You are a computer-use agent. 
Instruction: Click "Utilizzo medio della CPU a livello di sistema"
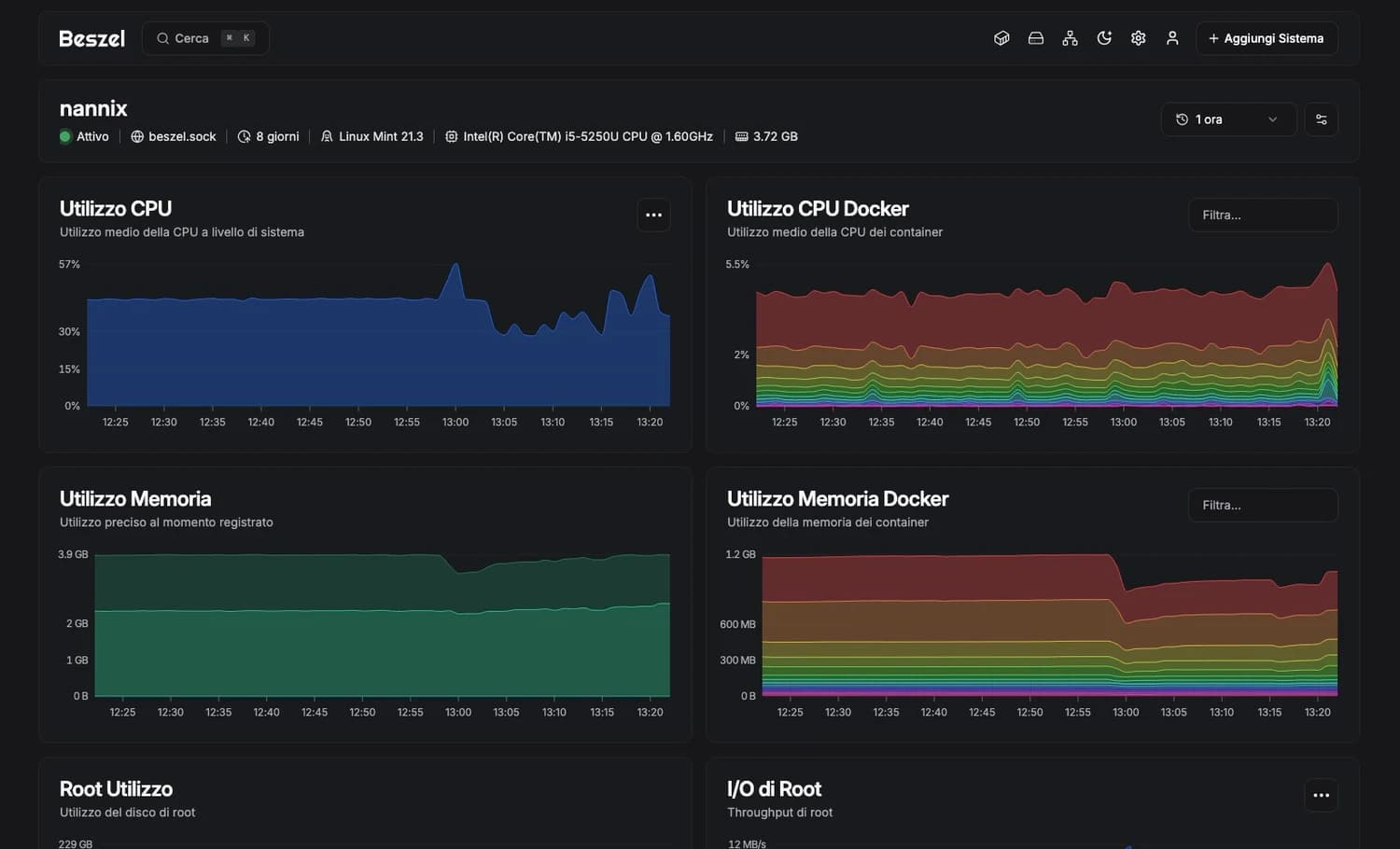[x=182, y=232]
